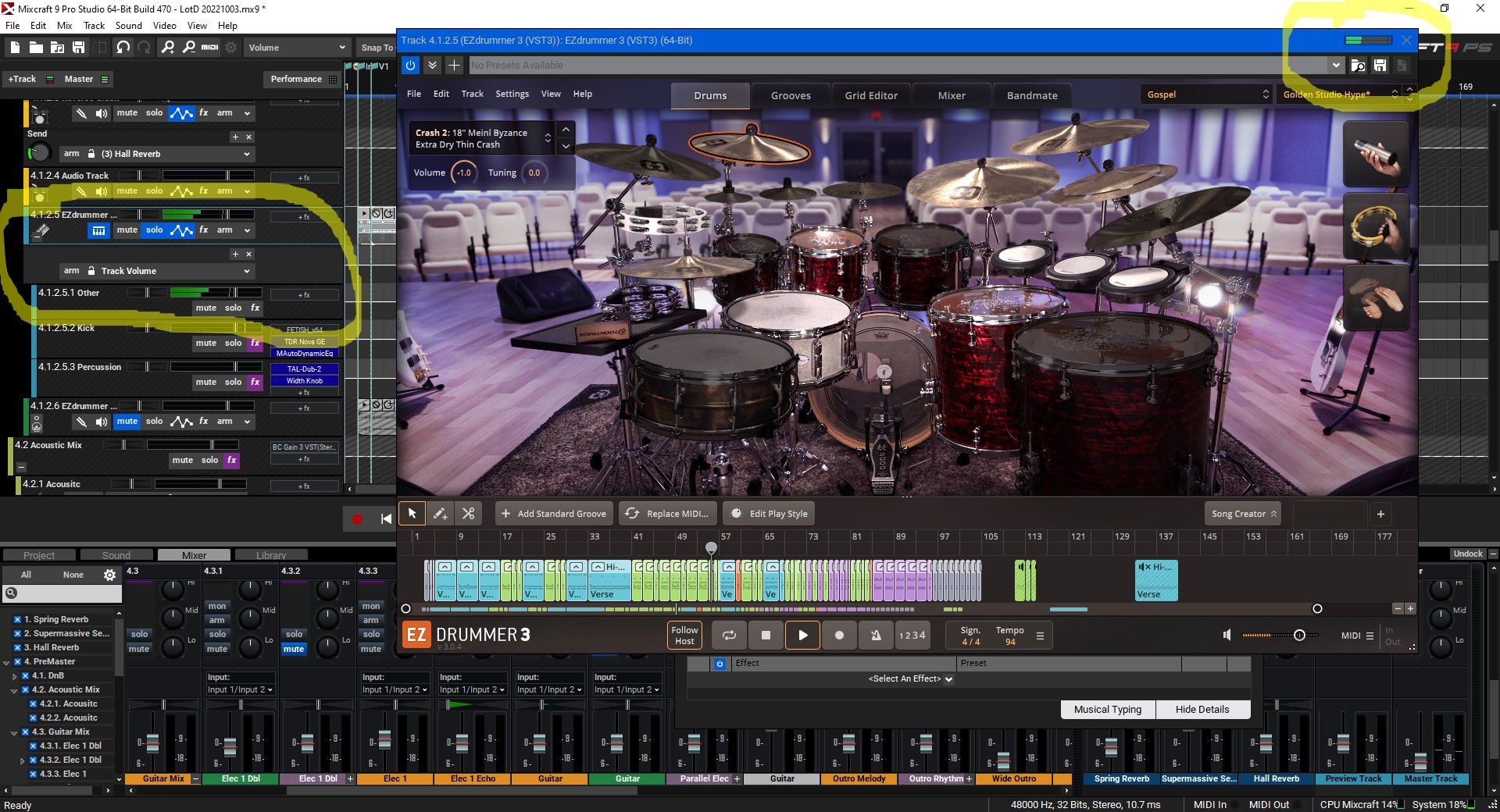Rewind to start in the Mixcraft transport
The width and height of the screenshot is (1500, 812).
click(x=385, y=518)
